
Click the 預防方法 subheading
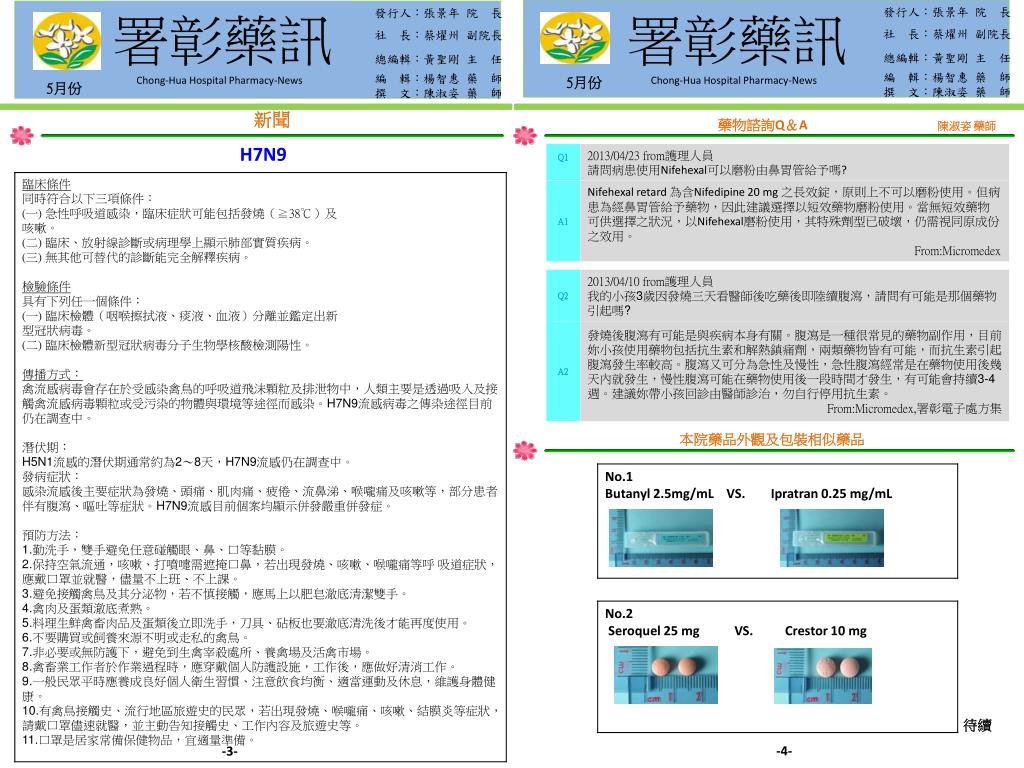(50, 535)
